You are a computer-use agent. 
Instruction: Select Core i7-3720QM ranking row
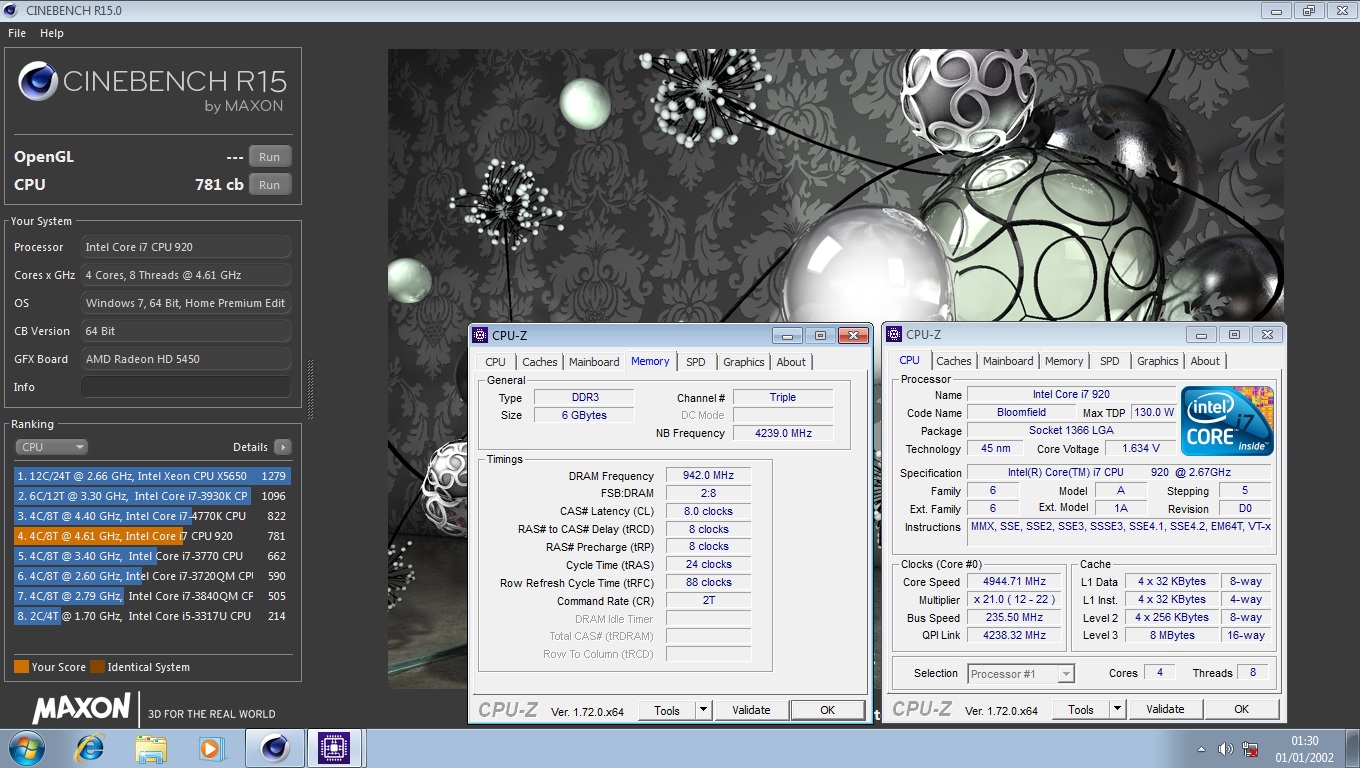152,576
